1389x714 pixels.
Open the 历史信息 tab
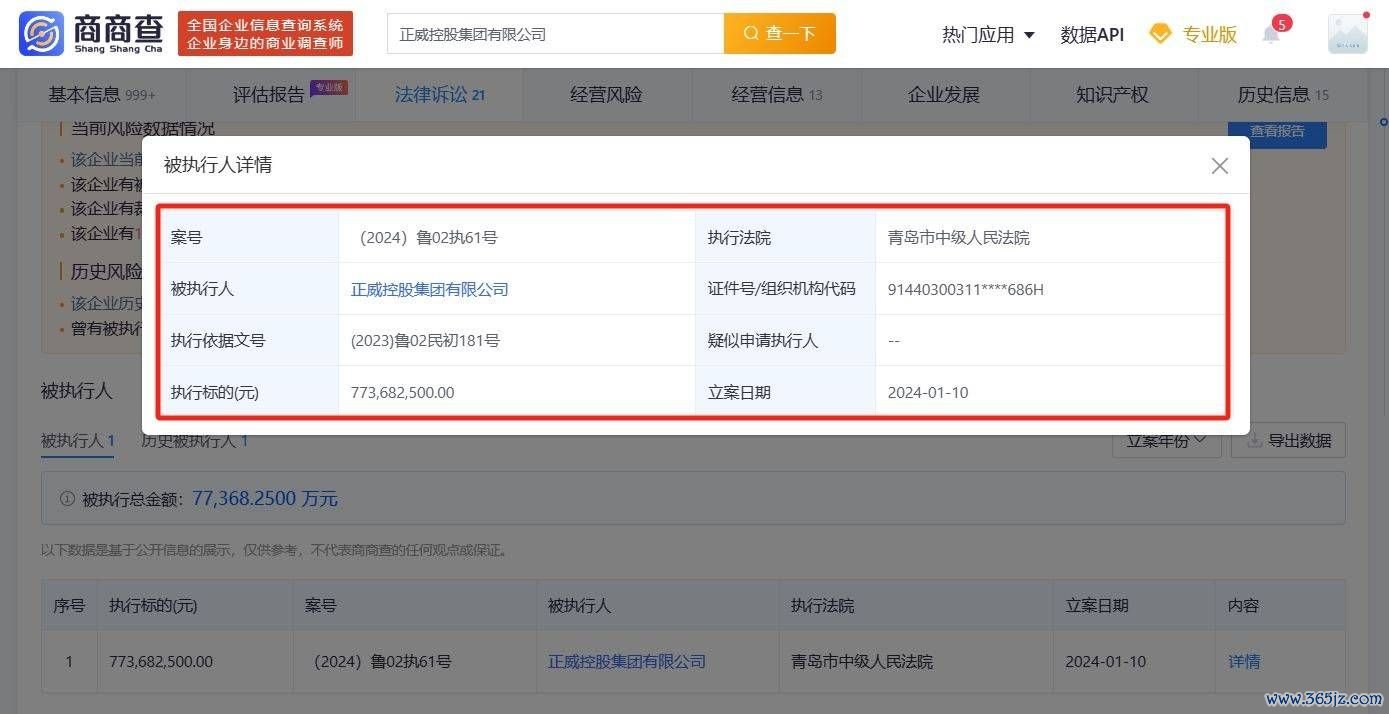click(x=1282, y=95)
